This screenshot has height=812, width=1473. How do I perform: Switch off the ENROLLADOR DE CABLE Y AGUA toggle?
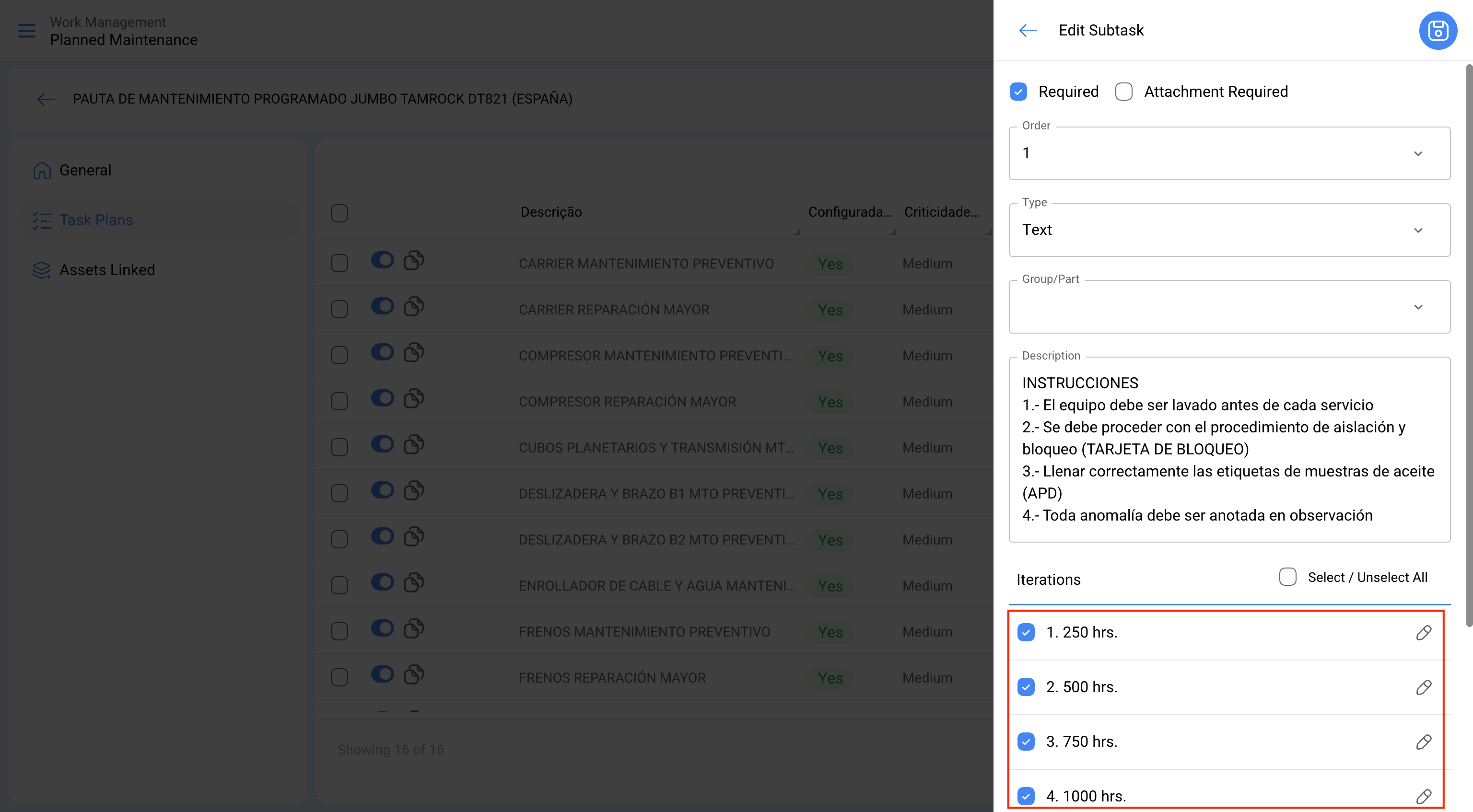382,582
